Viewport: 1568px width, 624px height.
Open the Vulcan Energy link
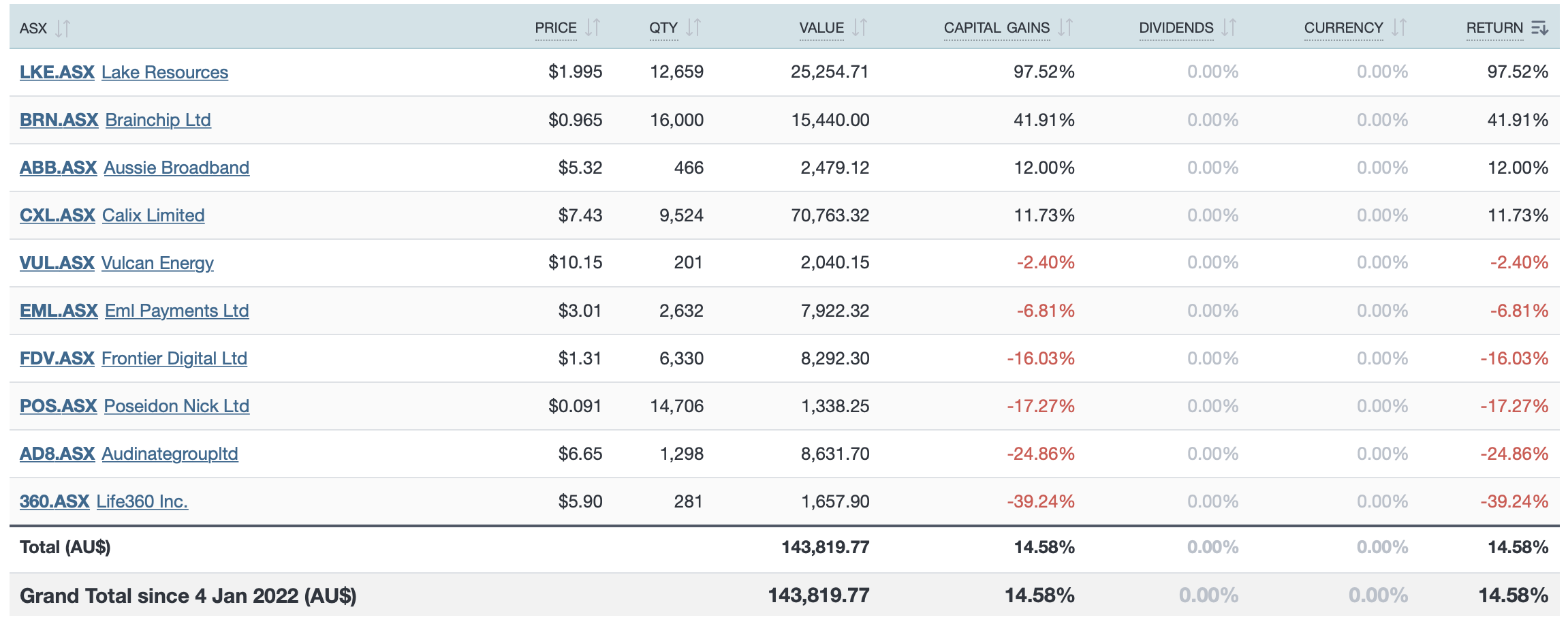[157, 263]
